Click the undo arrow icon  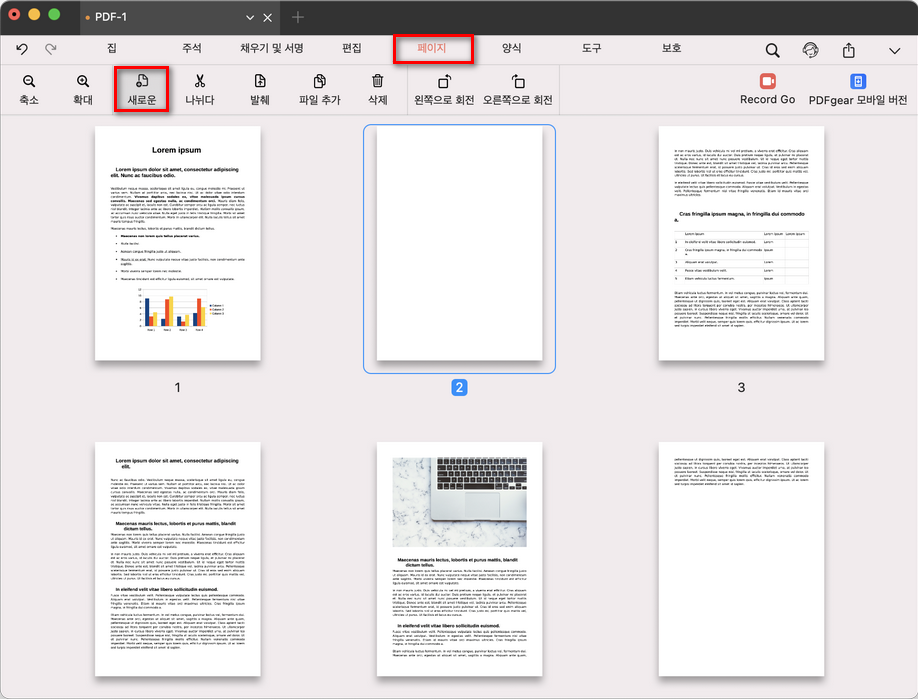(x=21, y=47)
